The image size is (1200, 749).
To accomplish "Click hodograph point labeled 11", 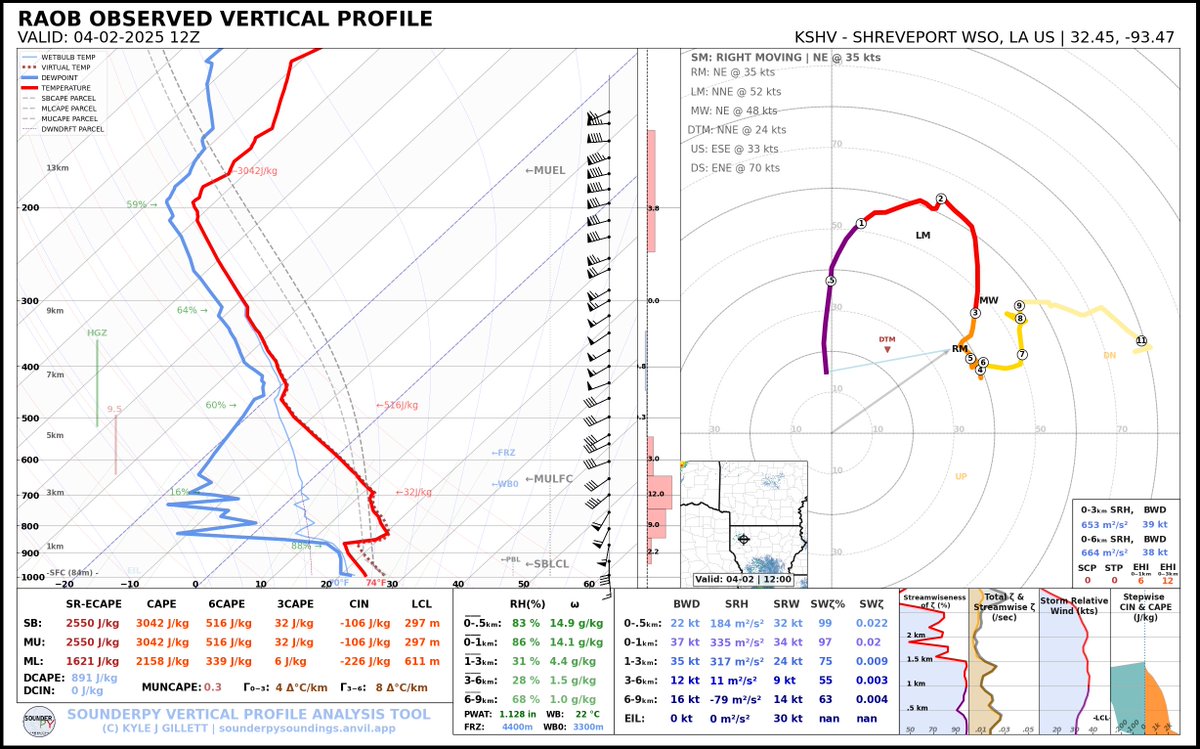I will pos(1140,341).
